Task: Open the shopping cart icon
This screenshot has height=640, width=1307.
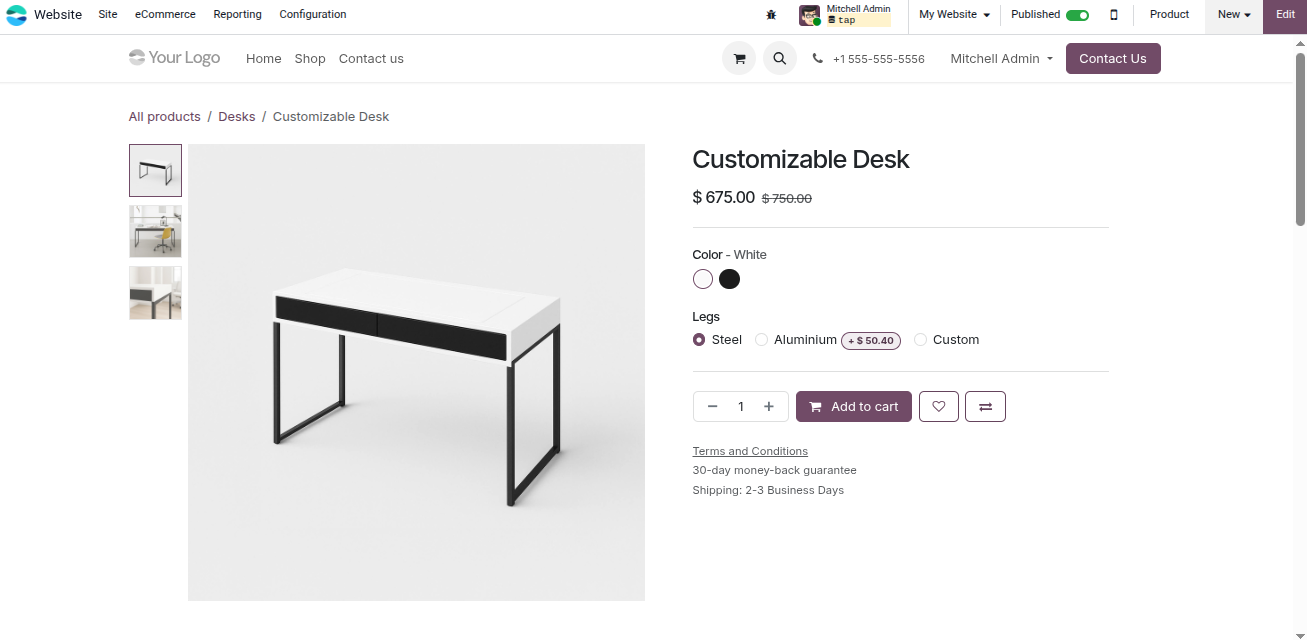Action: [x=739, y=59]
